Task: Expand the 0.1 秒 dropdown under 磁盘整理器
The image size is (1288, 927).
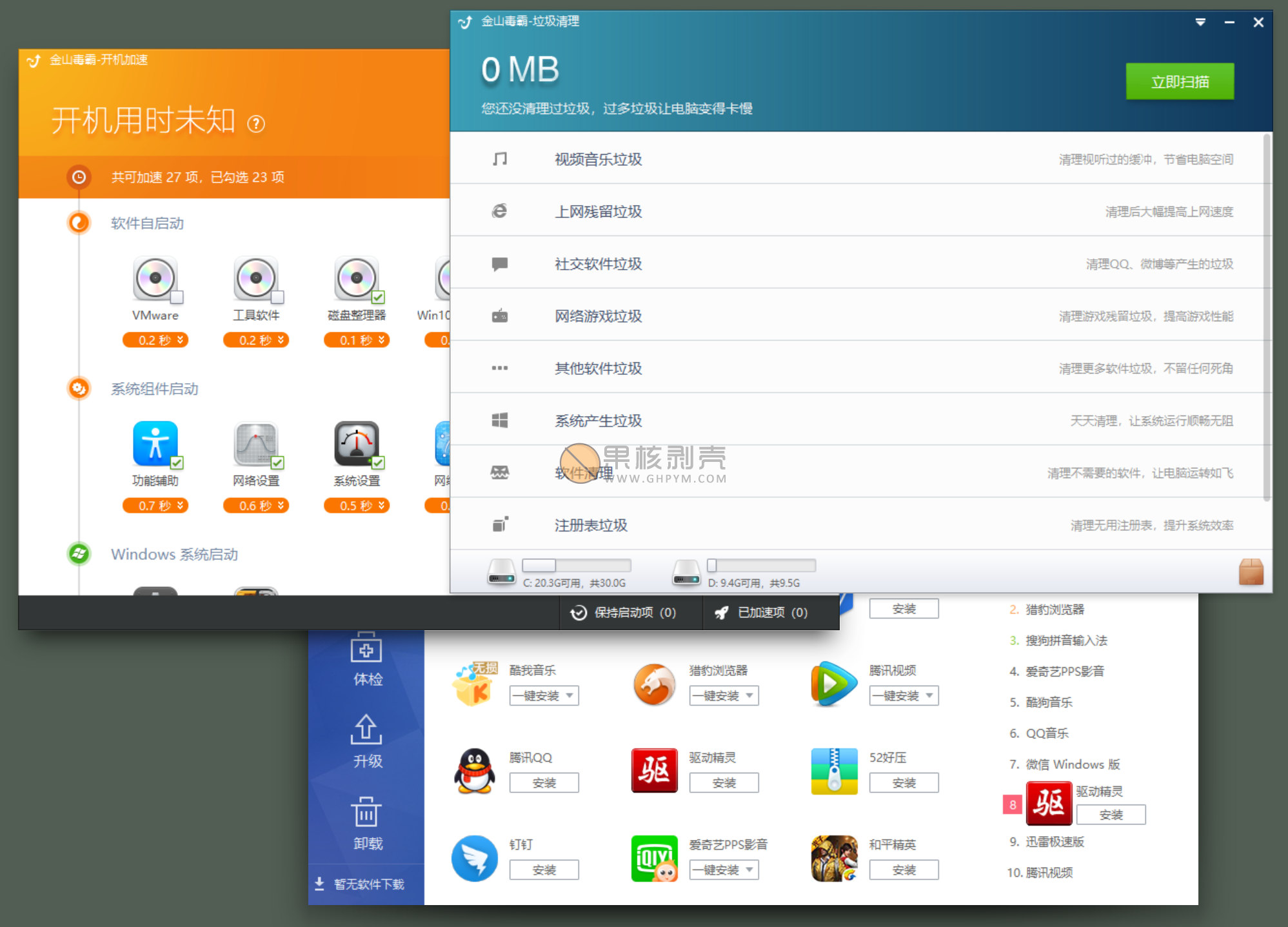Action: [x=357, y=340]
